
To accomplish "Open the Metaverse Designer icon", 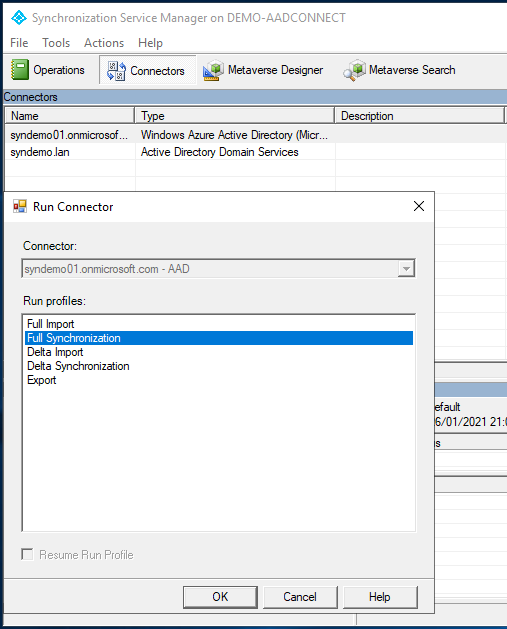I will coord(213,70).
